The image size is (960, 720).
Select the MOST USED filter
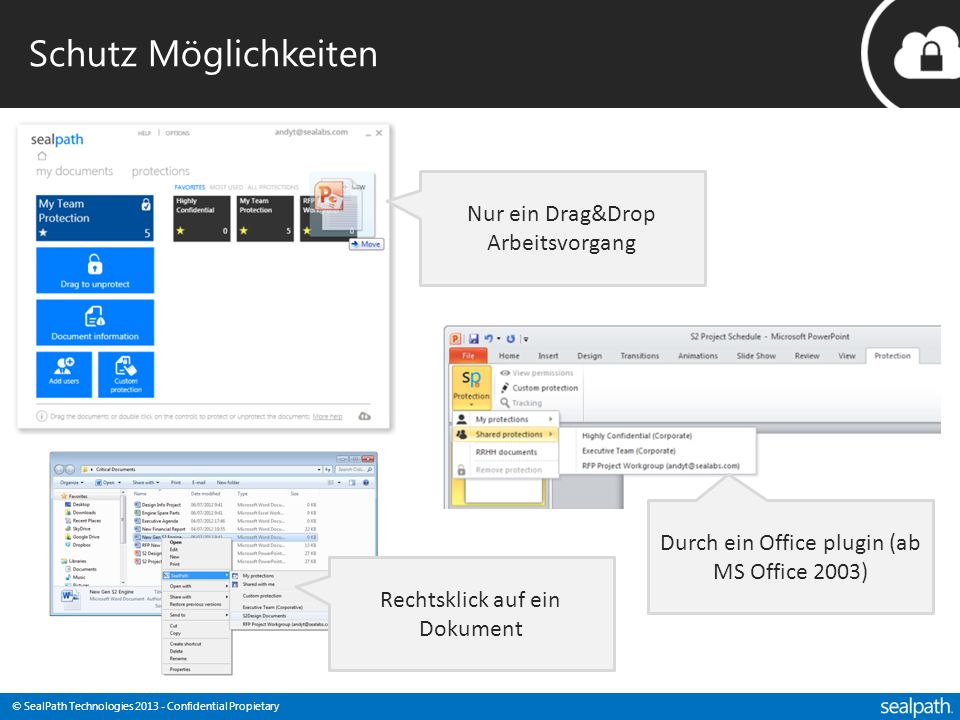click(x=227, y=187)
